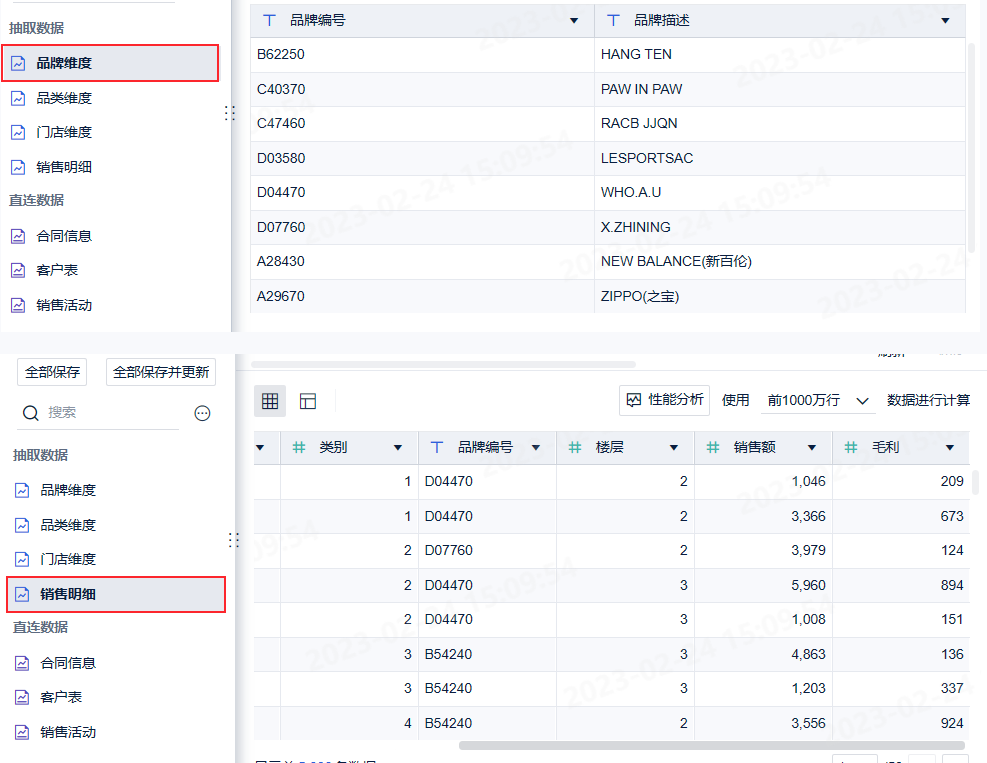Click the 销售额 value 5,960

tap(808, 585)
